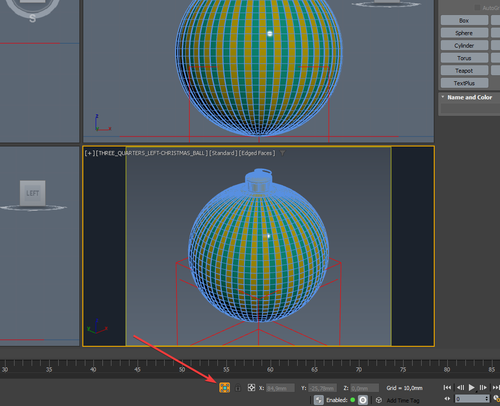This screenshot has width=500, height=406.
Task: Open the Edged Faces display menu
Action: [257, 153]
